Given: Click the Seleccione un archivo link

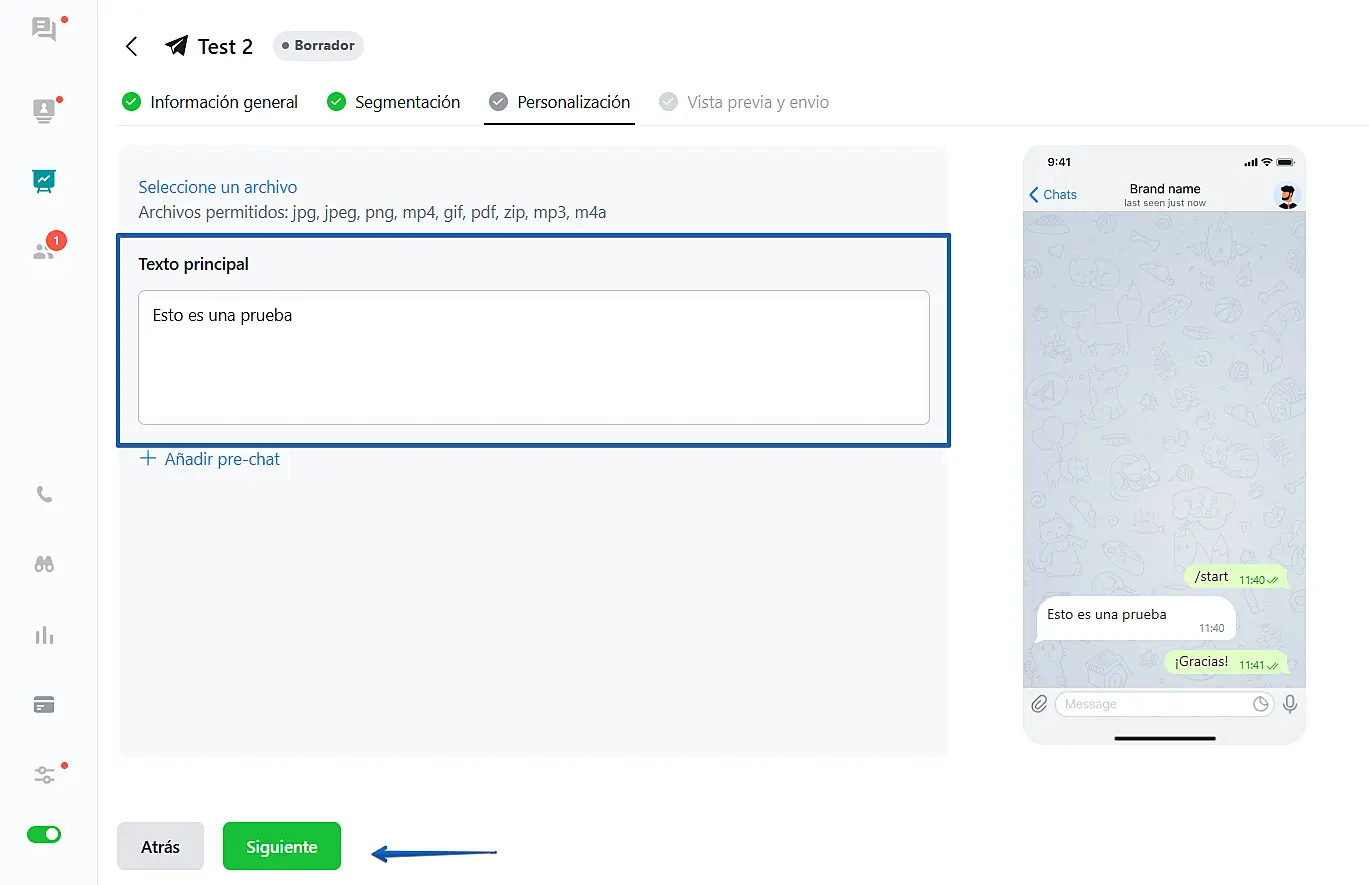Looking at the screenshot, I should tap(218, 187).
